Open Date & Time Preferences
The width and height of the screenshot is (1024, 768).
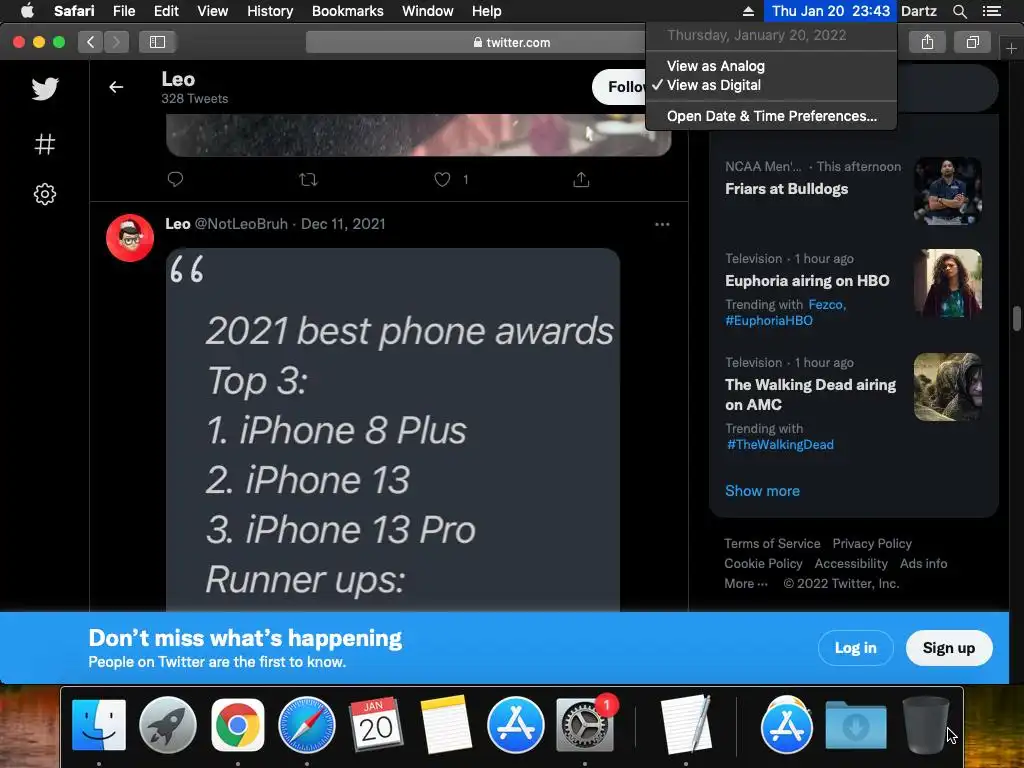pyautogui.click(x=771, y=116)
